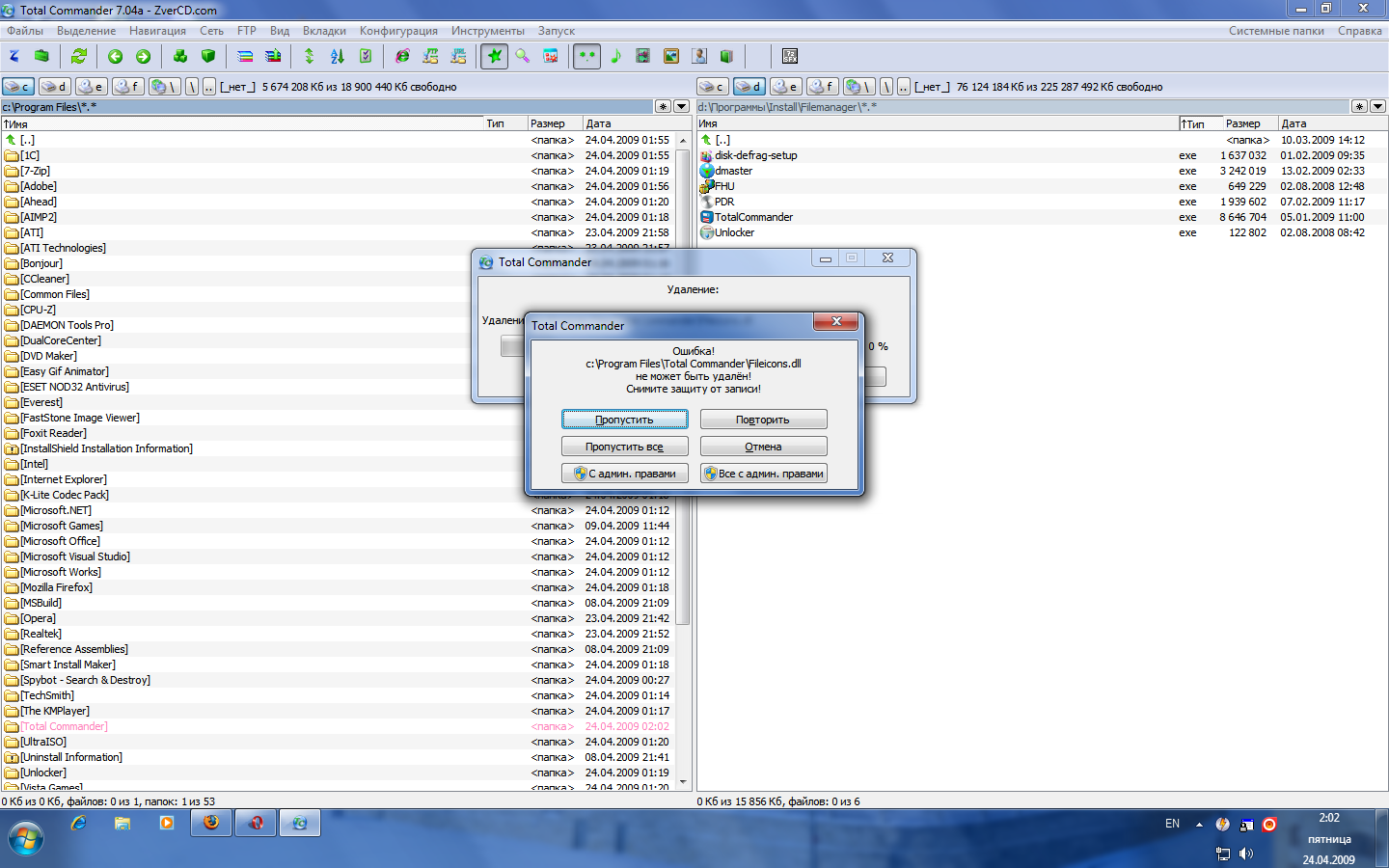Open the Инструменты menu
The width and height of the screenshot is (1389, 868).
tap(488, 31)
